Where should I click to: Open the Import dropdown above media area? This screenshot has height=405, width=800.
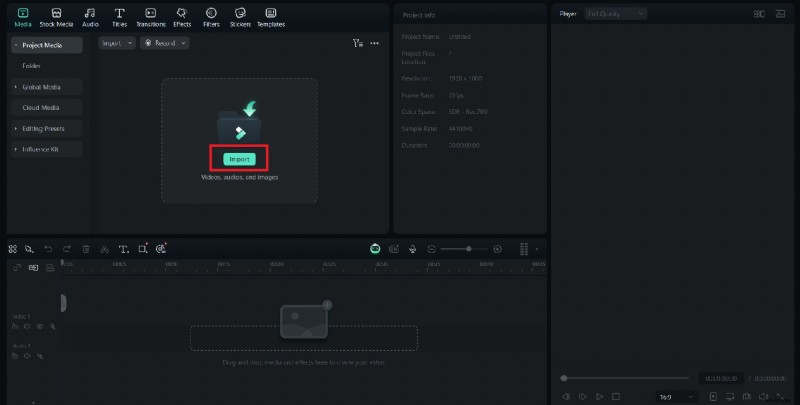(x=116, y=43)
